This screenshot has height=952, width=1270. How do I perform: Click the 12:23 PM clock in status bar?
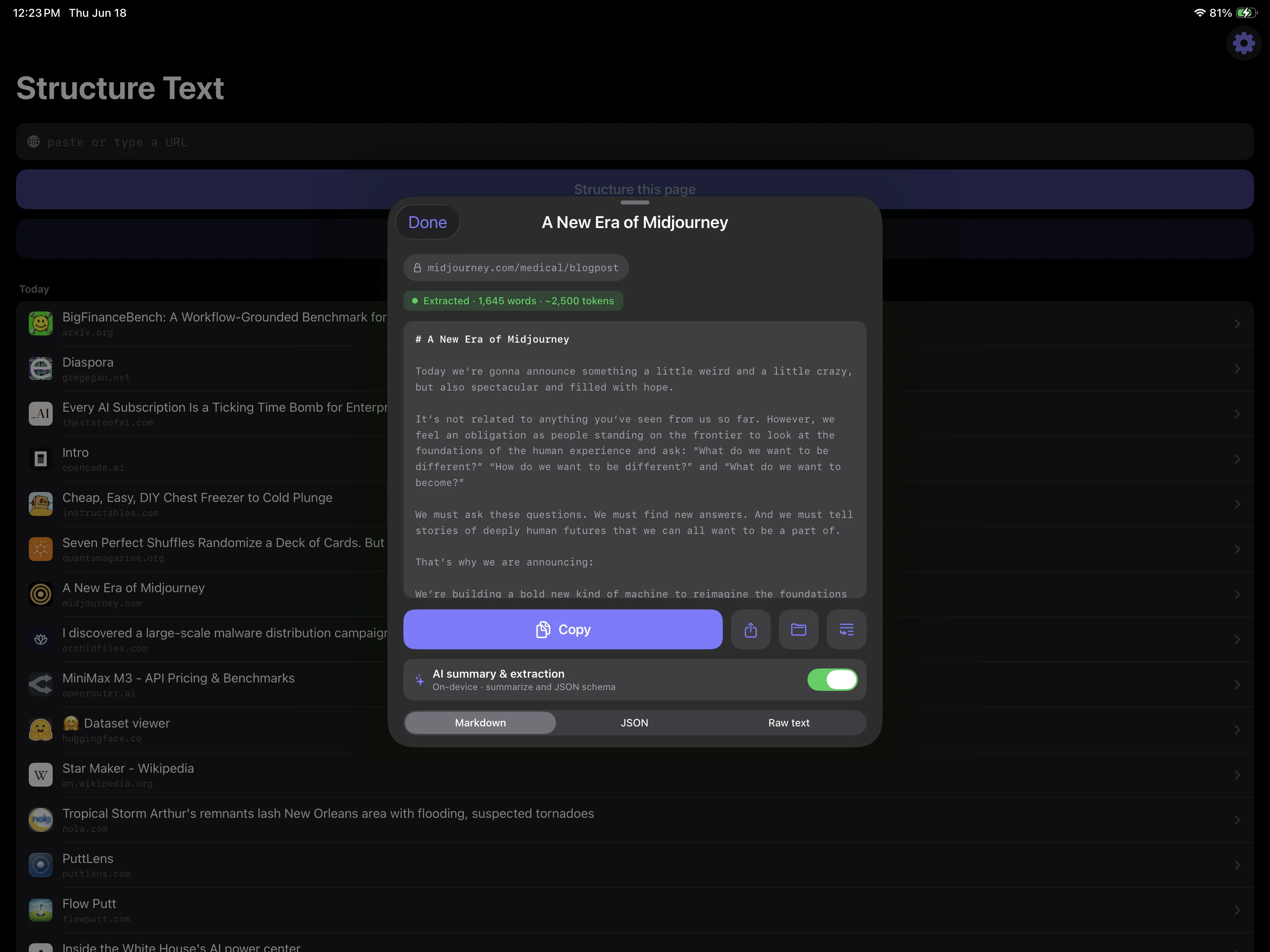coord(36,13)
